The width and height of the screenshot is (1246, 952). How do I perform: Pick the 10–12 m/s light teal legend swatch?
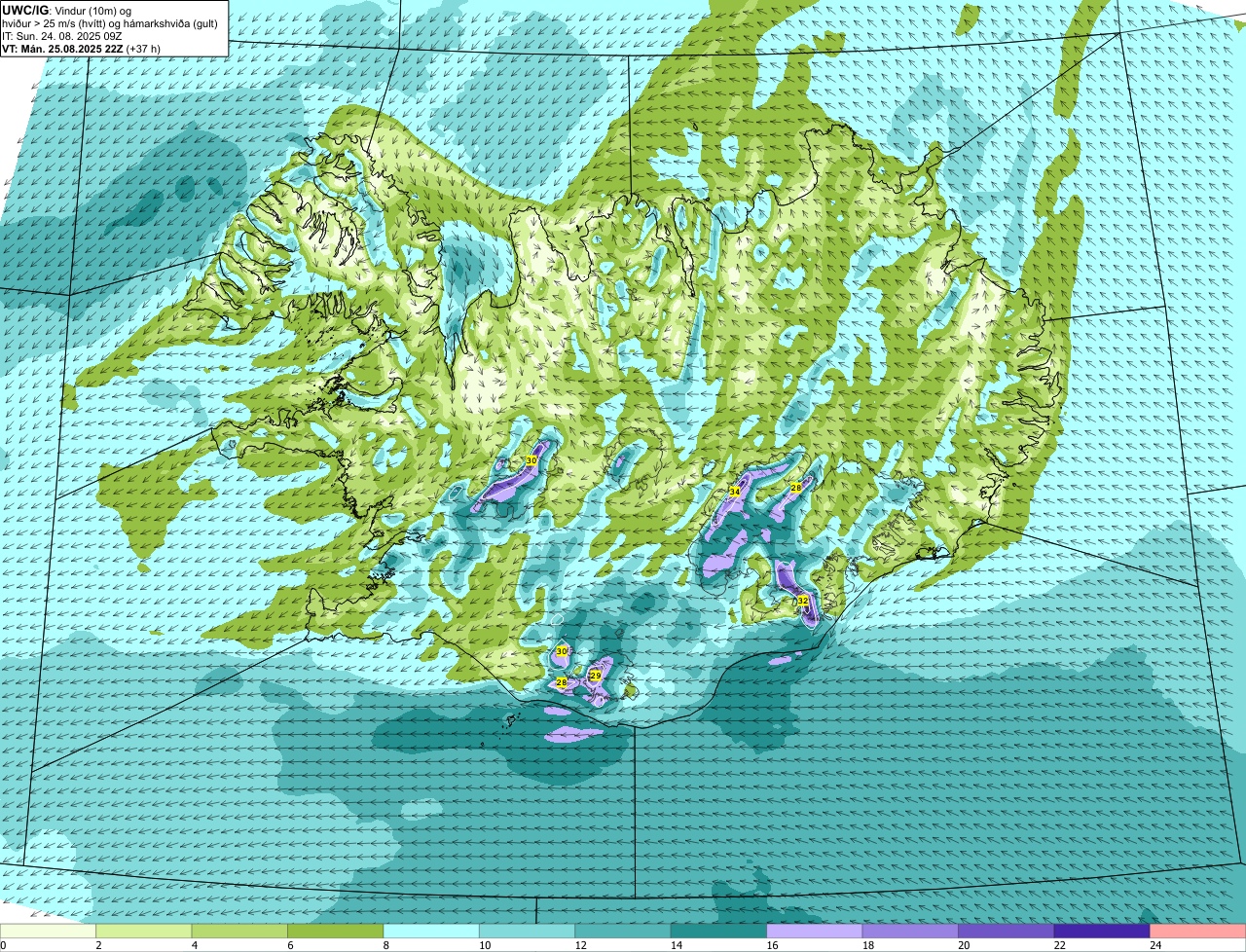[528, 932]
